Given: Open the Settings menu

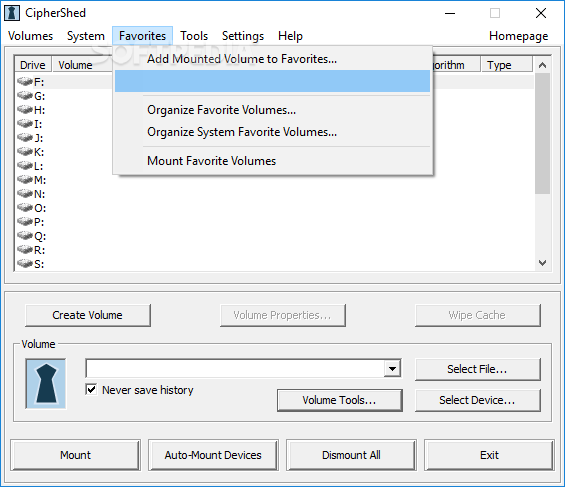Looking at the screenshot, I should (x=243, y=36).
